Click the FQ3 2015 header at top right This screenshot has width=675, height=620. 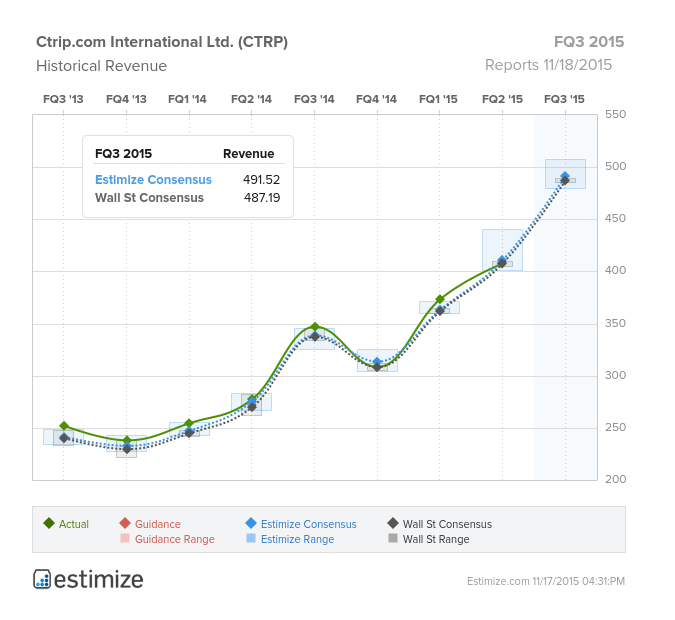click(589, 42)
